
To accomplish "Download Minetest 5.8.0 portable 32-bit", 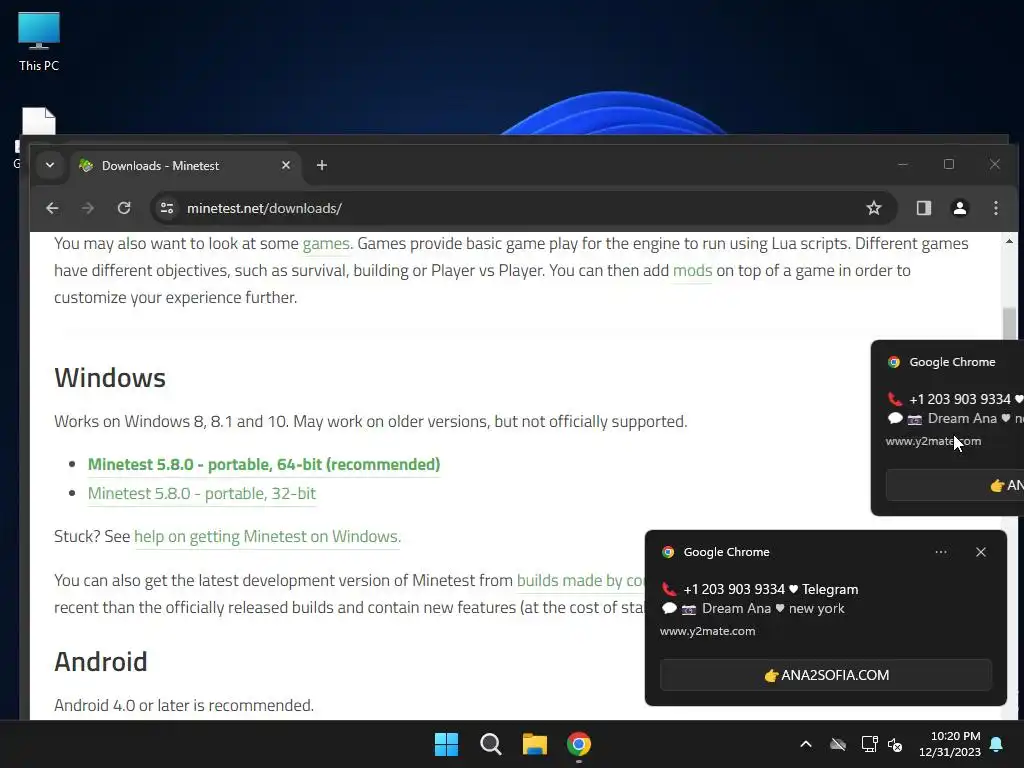I will click(202, 494).
